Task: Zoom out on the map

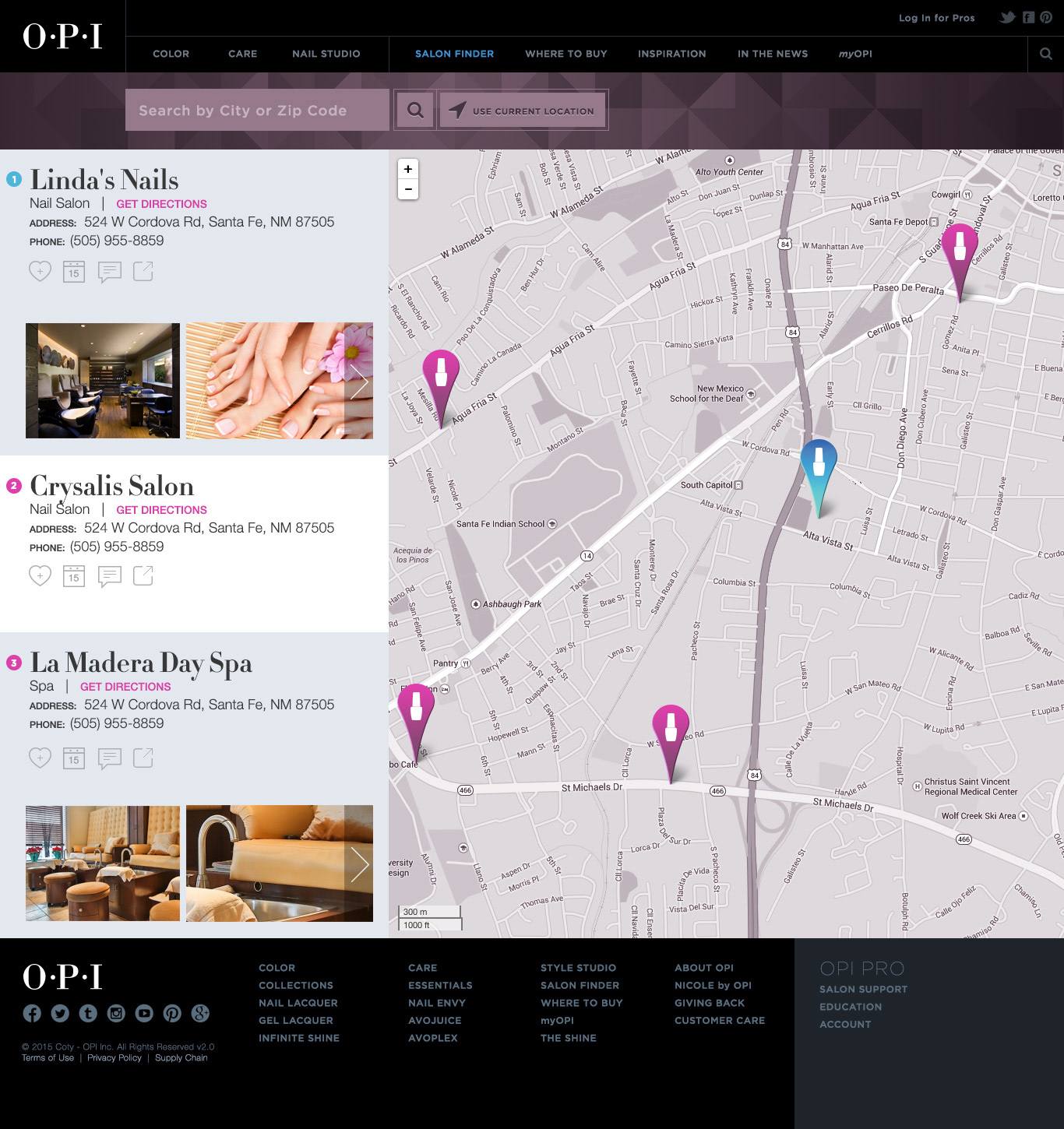Action: [x=408, y=189]
